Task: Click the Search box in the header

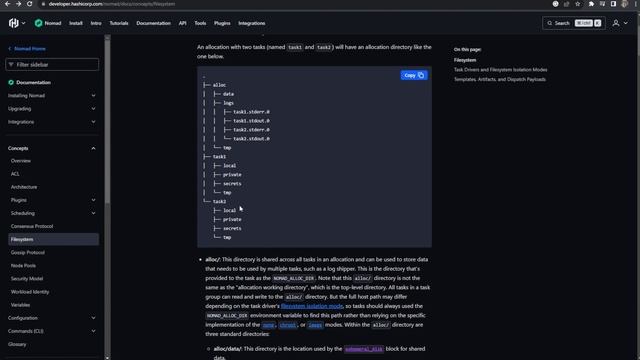Action: [x=573, y=23]
